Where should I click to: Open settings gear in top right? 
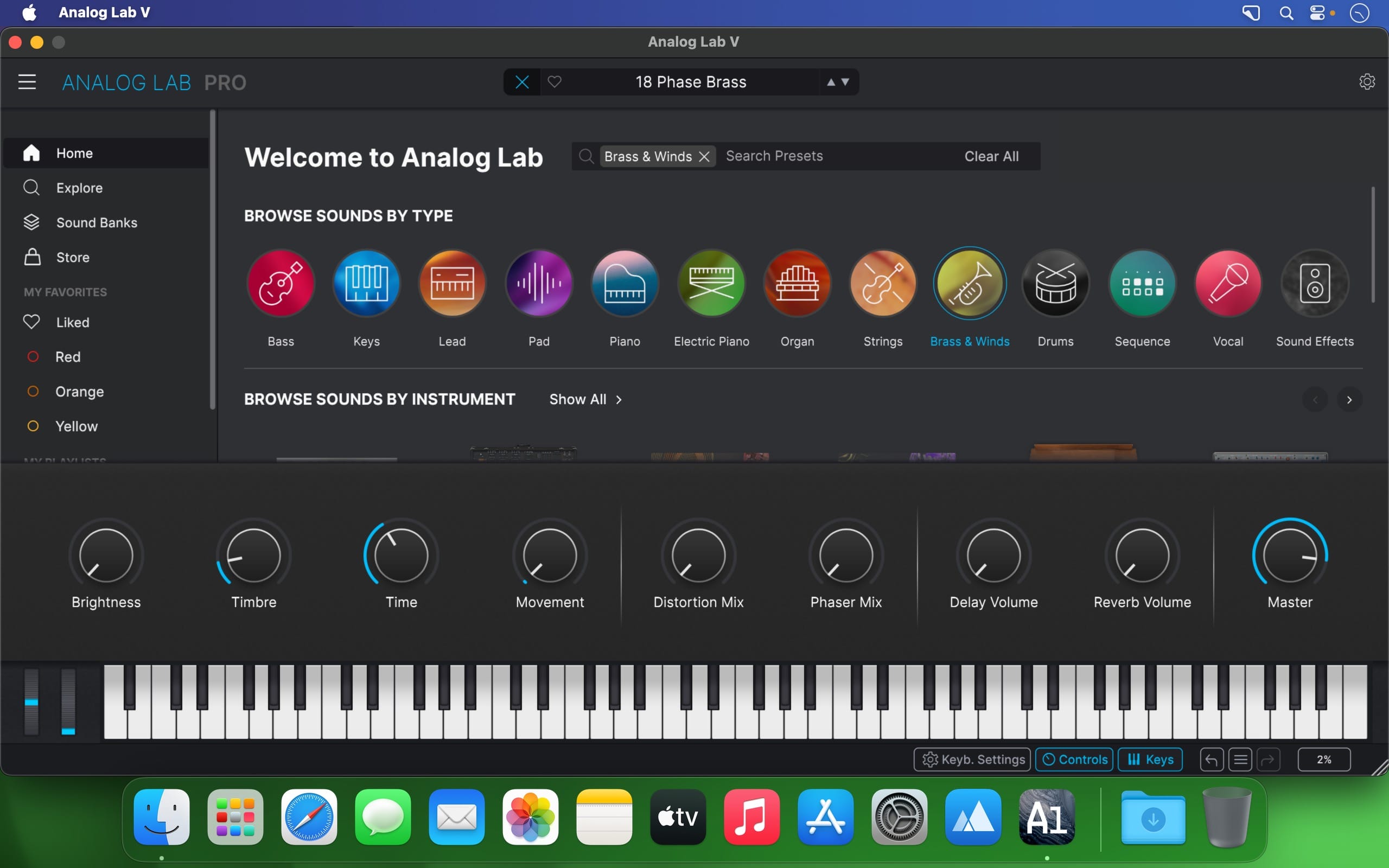[1367, 81]
